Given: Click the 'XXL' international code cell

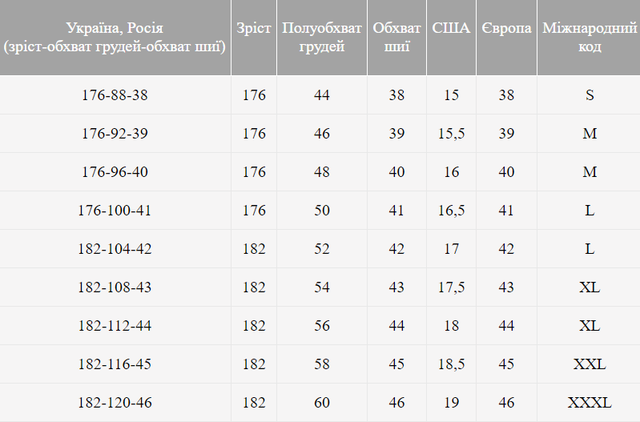Looking at the screenshot, I should [x=589, y=364].
